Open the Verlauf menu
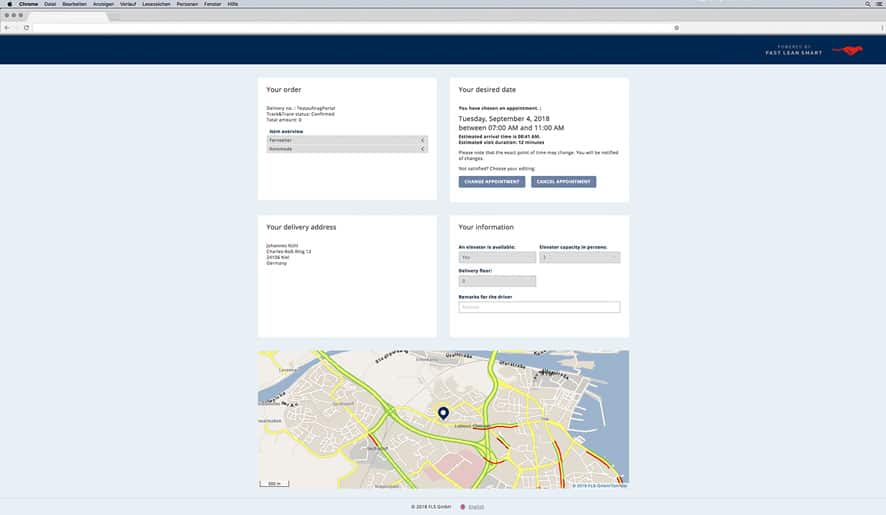 (128, 4)
